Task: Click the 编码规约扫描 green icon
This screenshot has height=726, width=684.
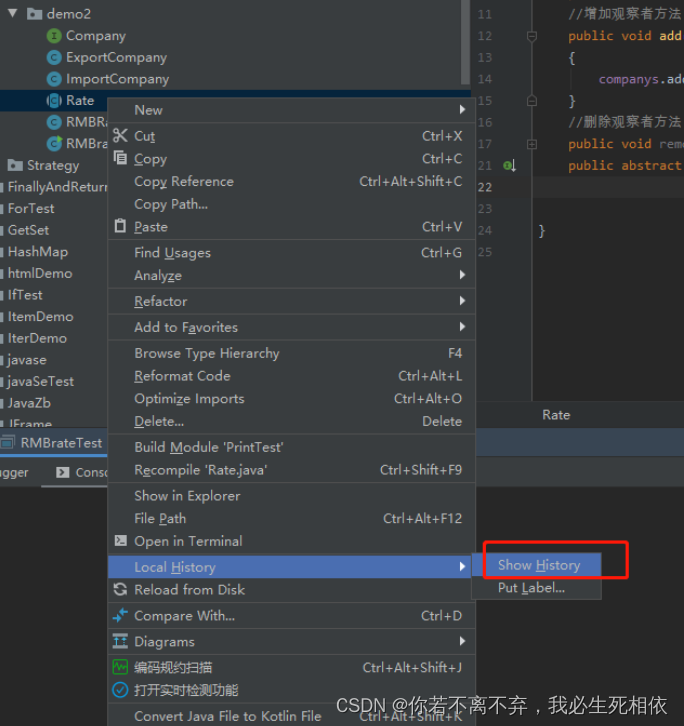Action: pos(120,667)
